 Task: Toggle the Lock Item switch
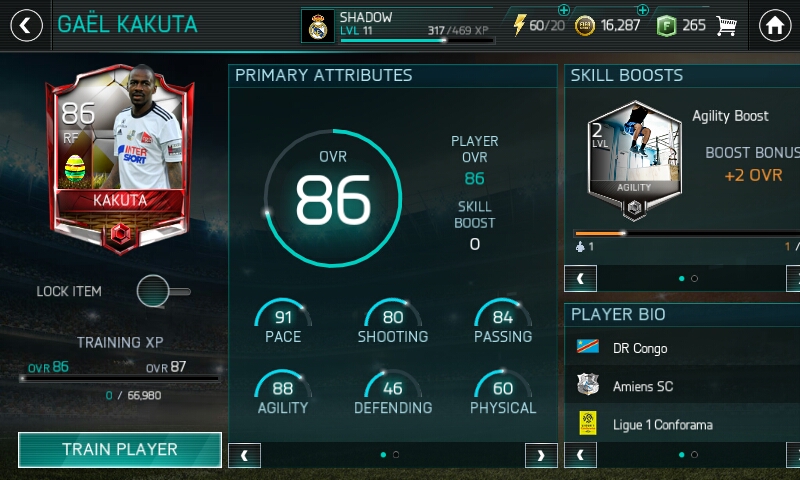163,291
